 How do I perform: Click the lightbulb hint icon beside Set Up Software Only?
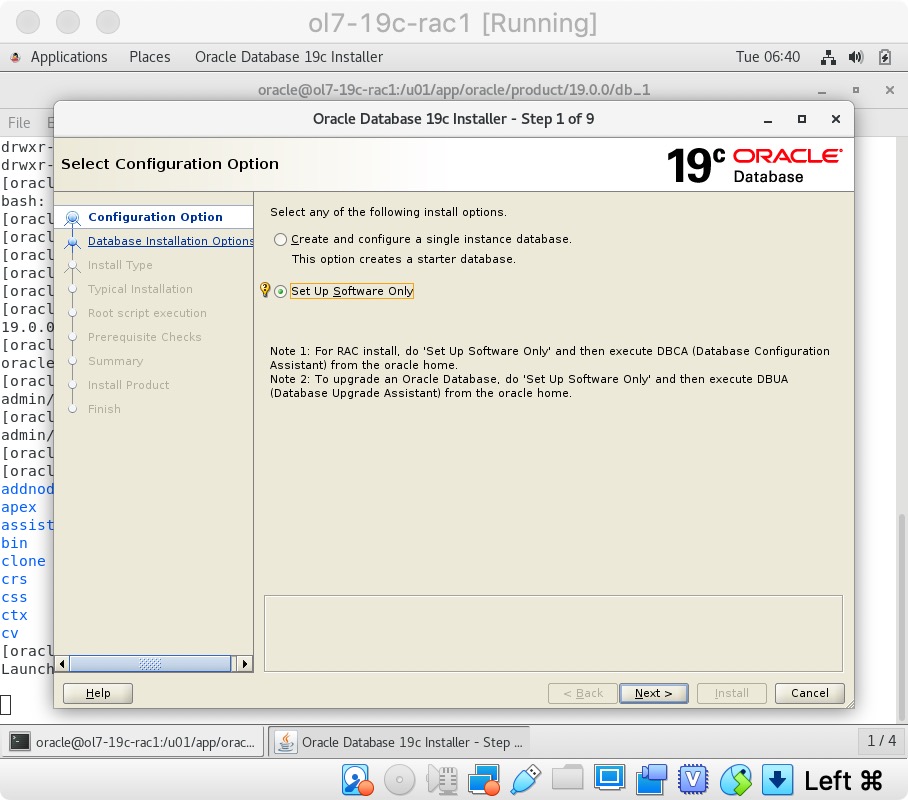[265, 290]
